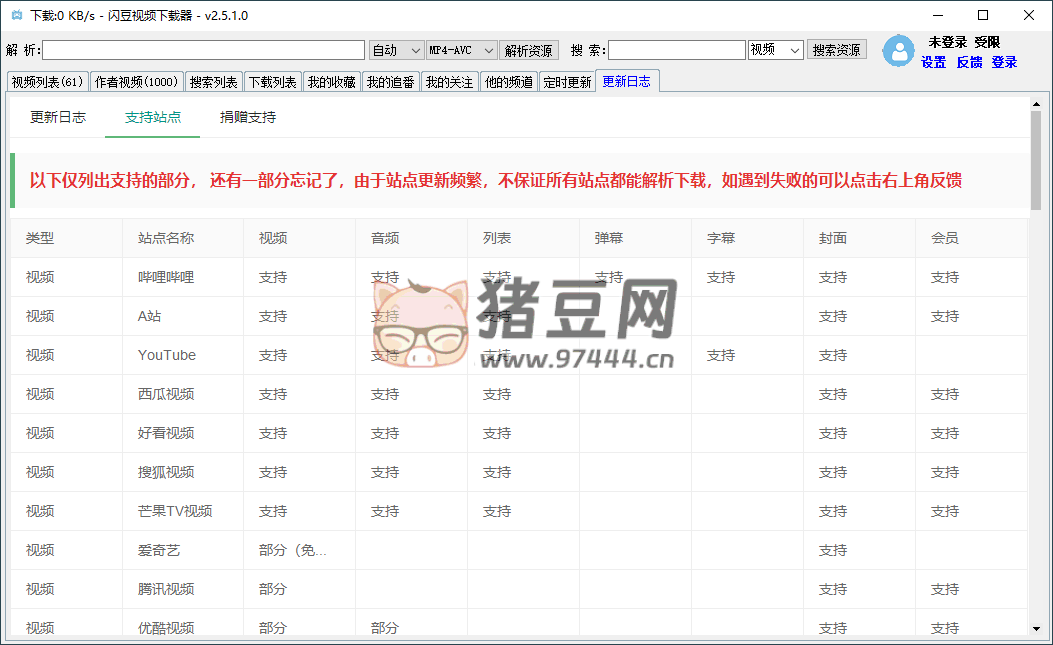Screen dimensions: 1053x645
Task: Select the 好看视频 site name cell
Action: pyautogui.click(x=183, y=433)
